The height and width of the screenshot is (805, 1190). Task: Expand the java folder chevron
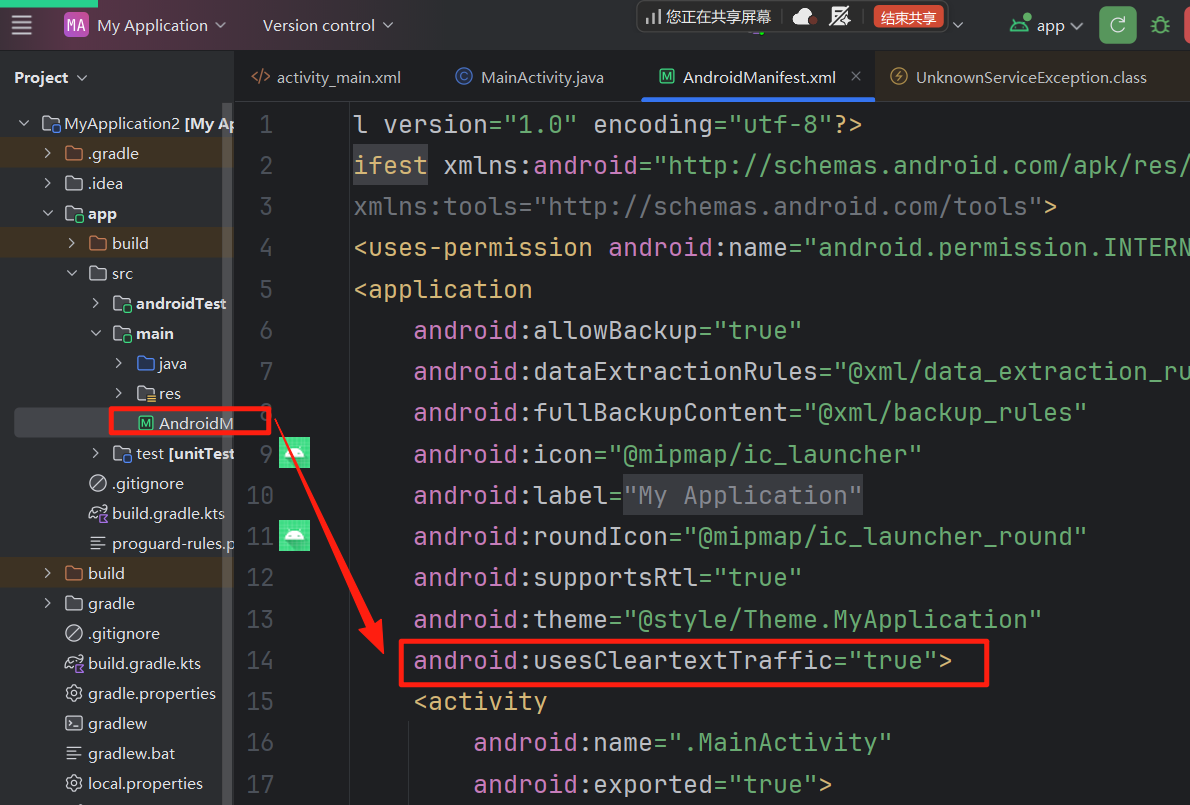[119, 363]
